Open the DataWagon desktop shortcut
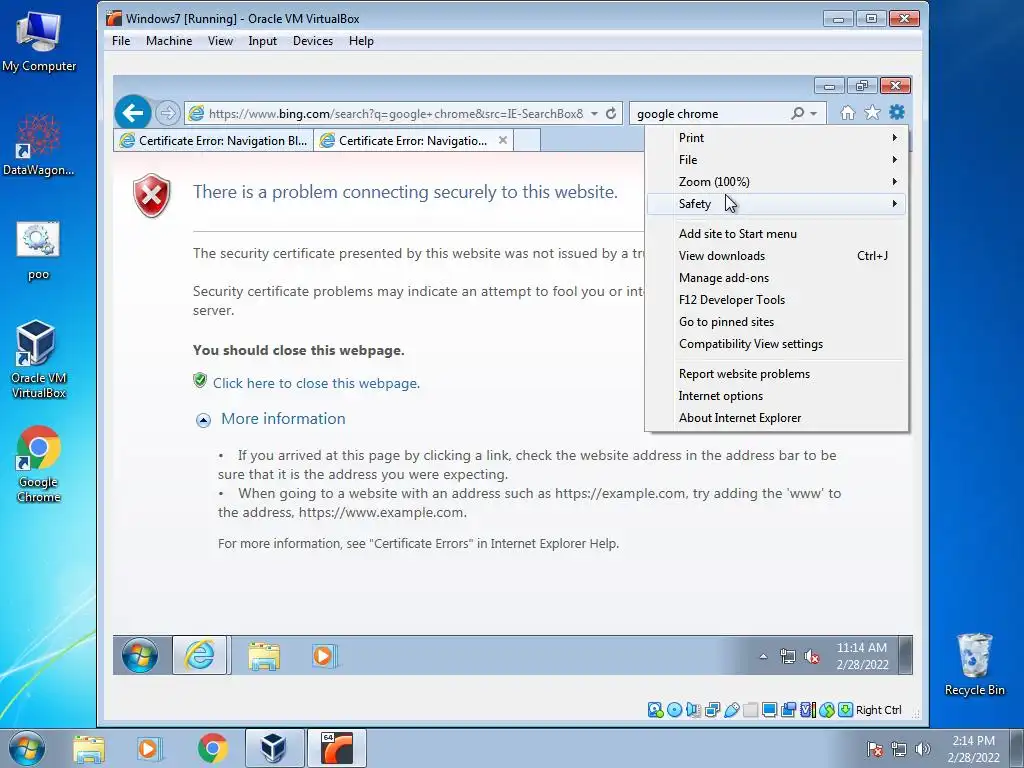 click(x=38, y=145)
